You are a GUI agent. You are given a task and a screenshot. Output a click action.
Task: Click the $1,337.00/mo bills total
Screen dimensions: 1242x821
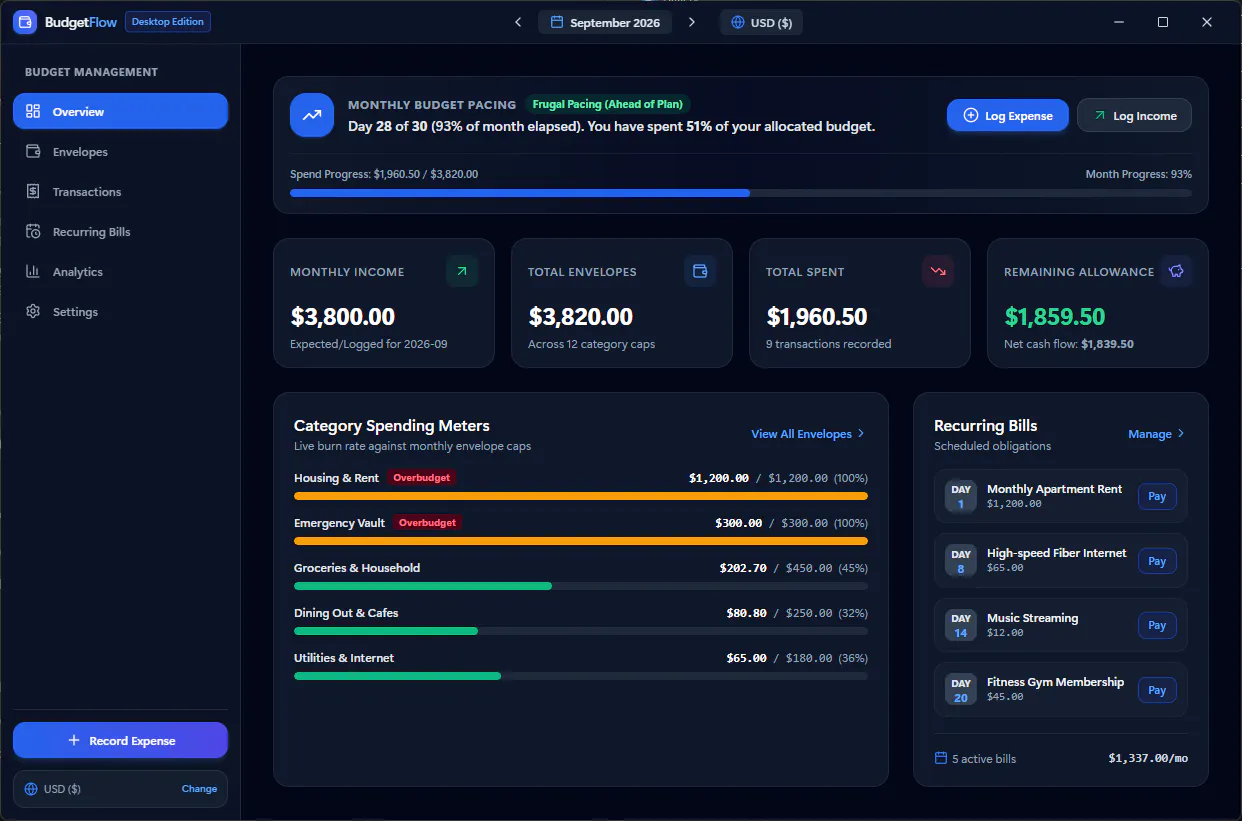(1148, 758)
